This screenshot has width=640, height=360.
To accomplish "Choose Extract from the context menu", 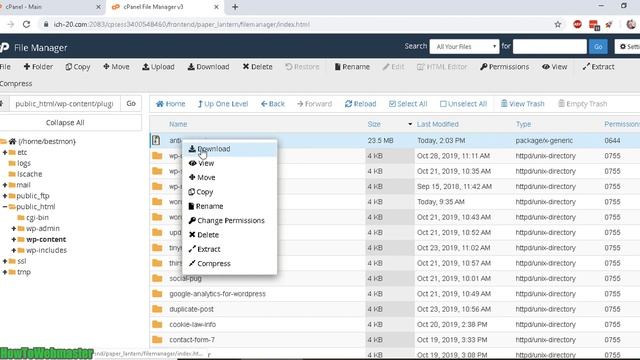I will coord(229,249).
